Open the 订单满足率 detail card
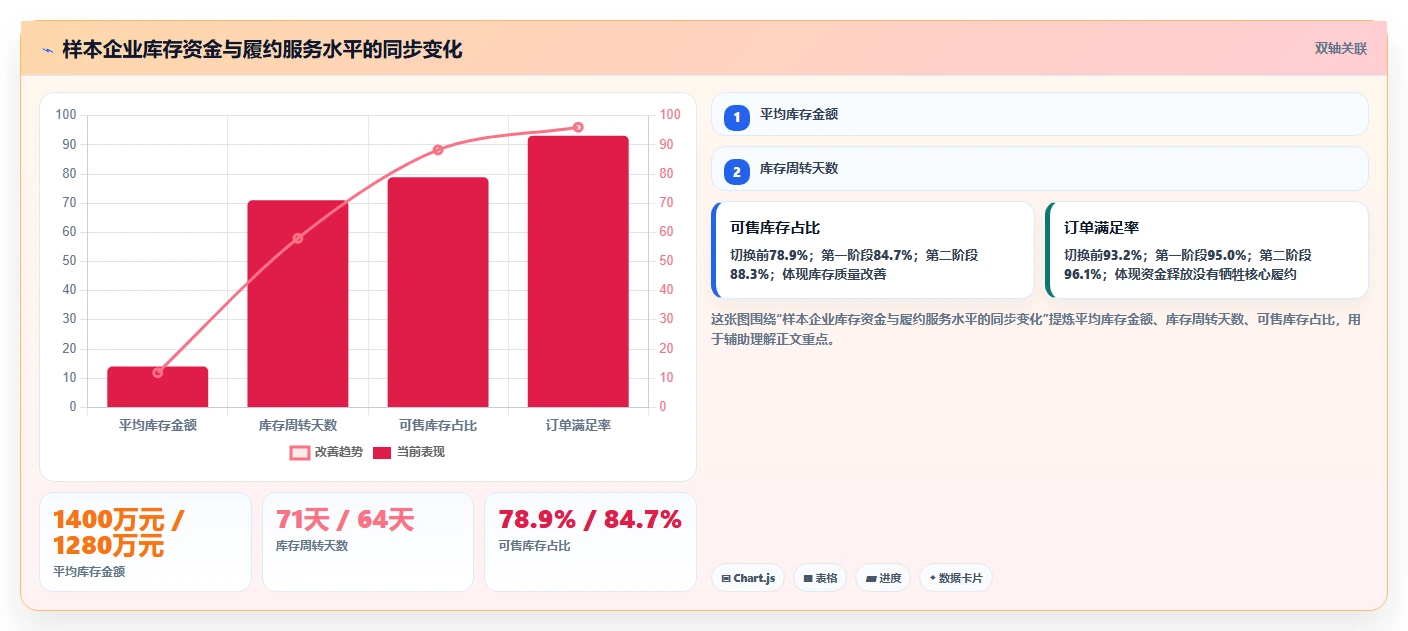1408x631 pixels. click(1207, 250)
